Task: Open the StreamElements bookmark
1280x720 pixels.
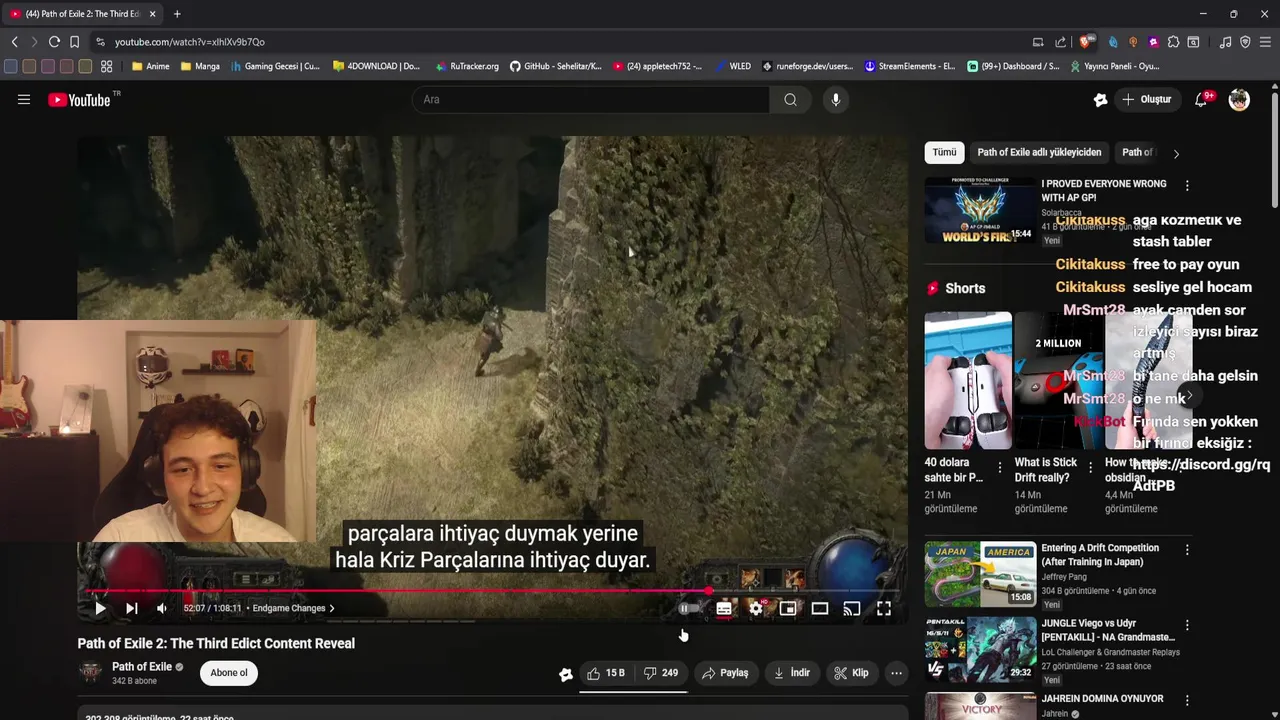Action: (x=910, y=66)
